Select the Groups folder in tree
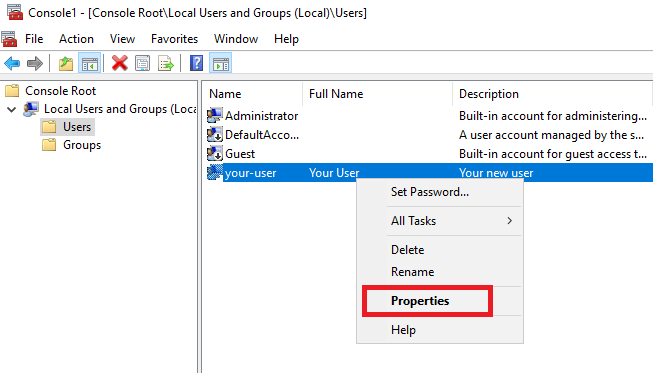The width and height of the screenshot is (653, 373). click(82, 145)
